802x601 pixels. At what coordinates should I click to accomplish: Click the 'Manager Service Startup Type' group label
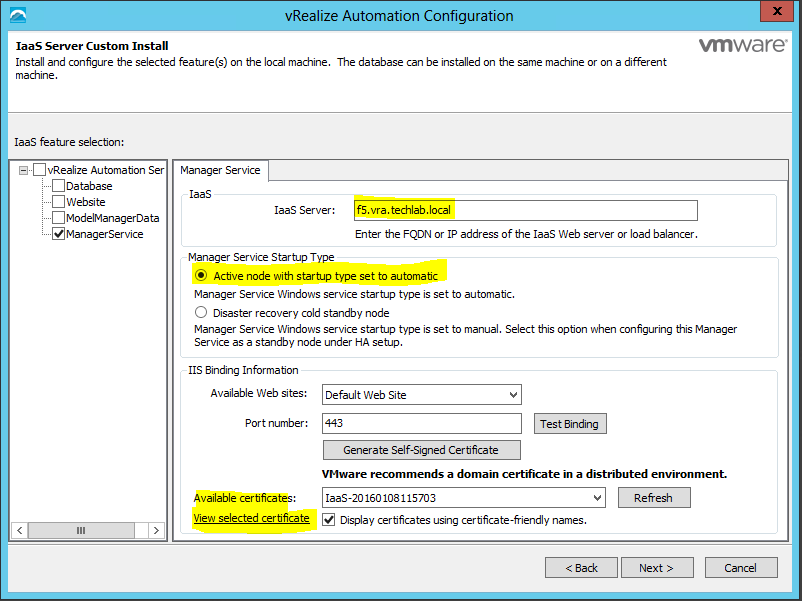(x=261, y=257)
